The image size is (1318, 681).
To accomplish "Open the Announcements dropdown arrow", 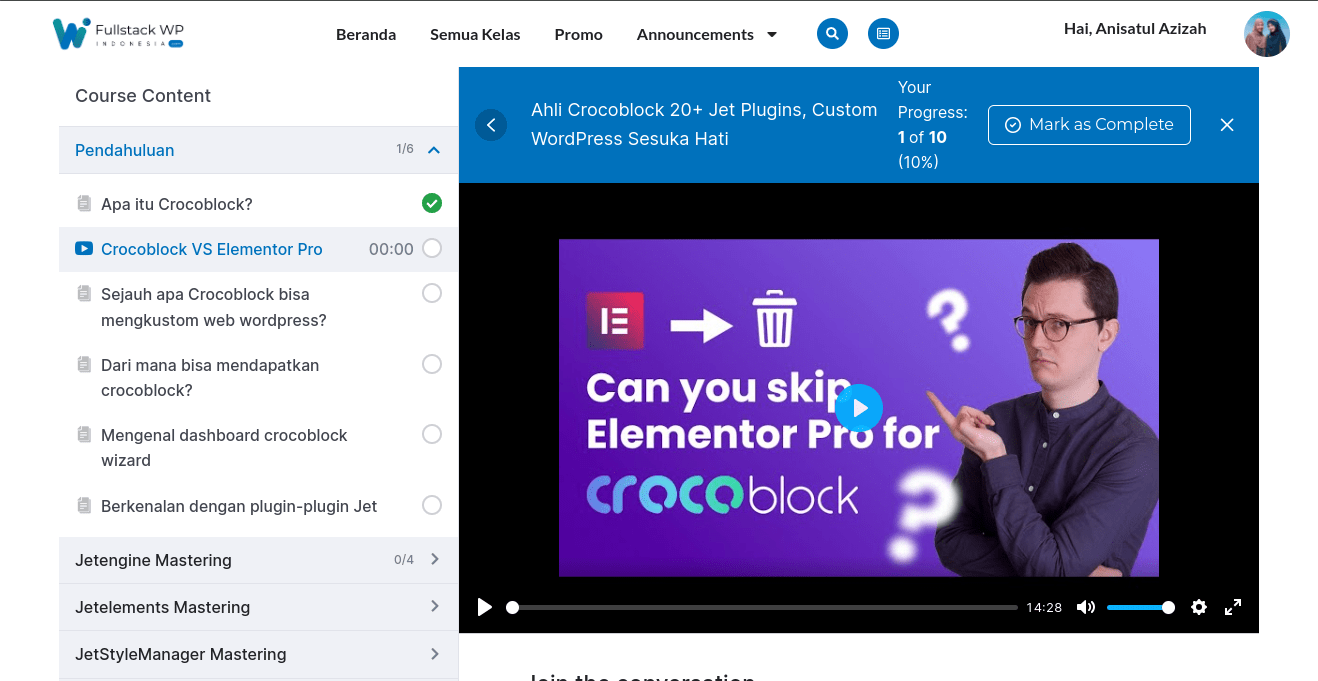I will pos(772,35).
